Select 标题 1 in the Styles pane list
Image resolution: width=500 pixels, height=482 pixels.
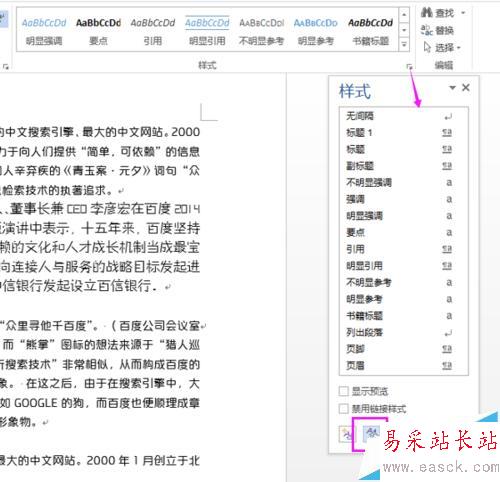(403, 133)
